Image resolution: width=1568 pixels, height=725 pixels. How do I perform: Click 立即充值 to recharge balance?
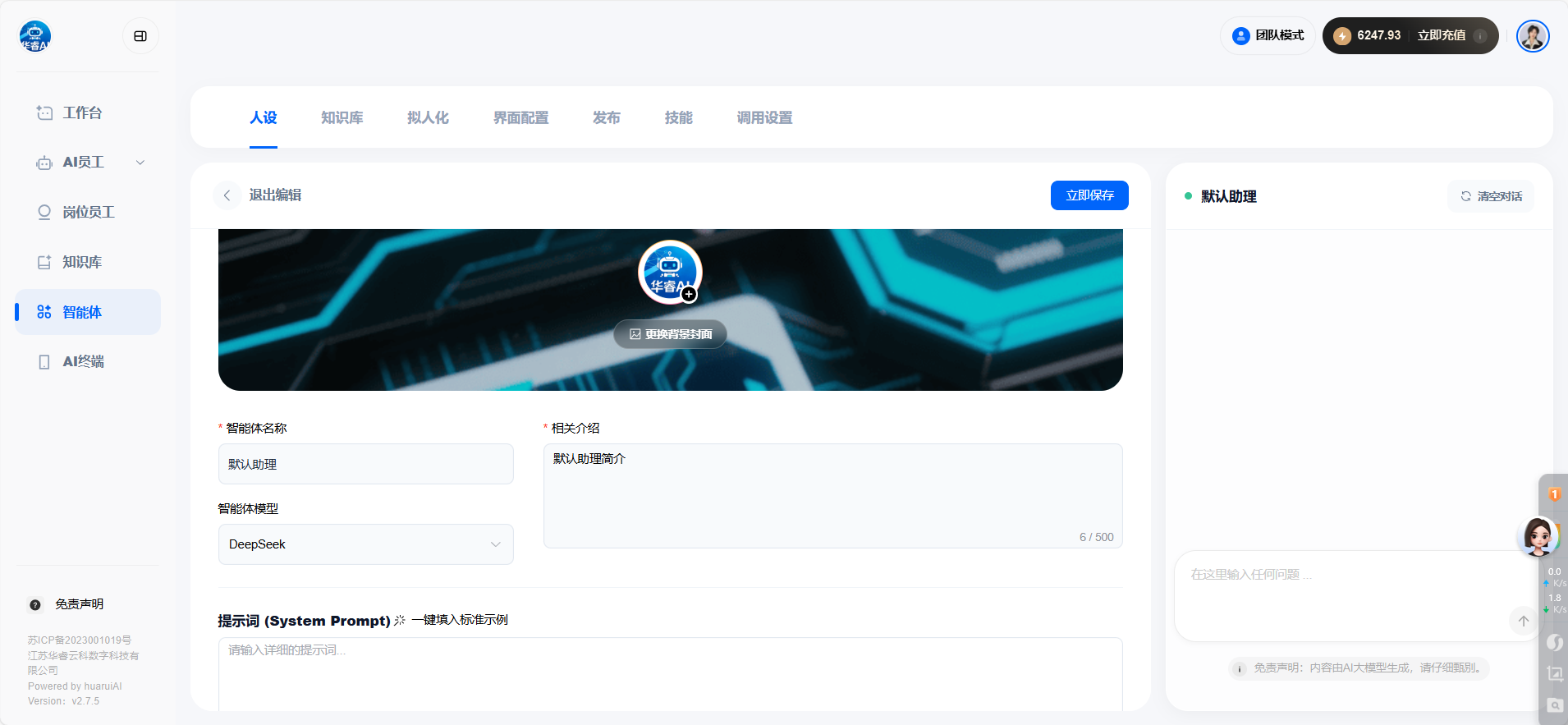coord(1441,35)
